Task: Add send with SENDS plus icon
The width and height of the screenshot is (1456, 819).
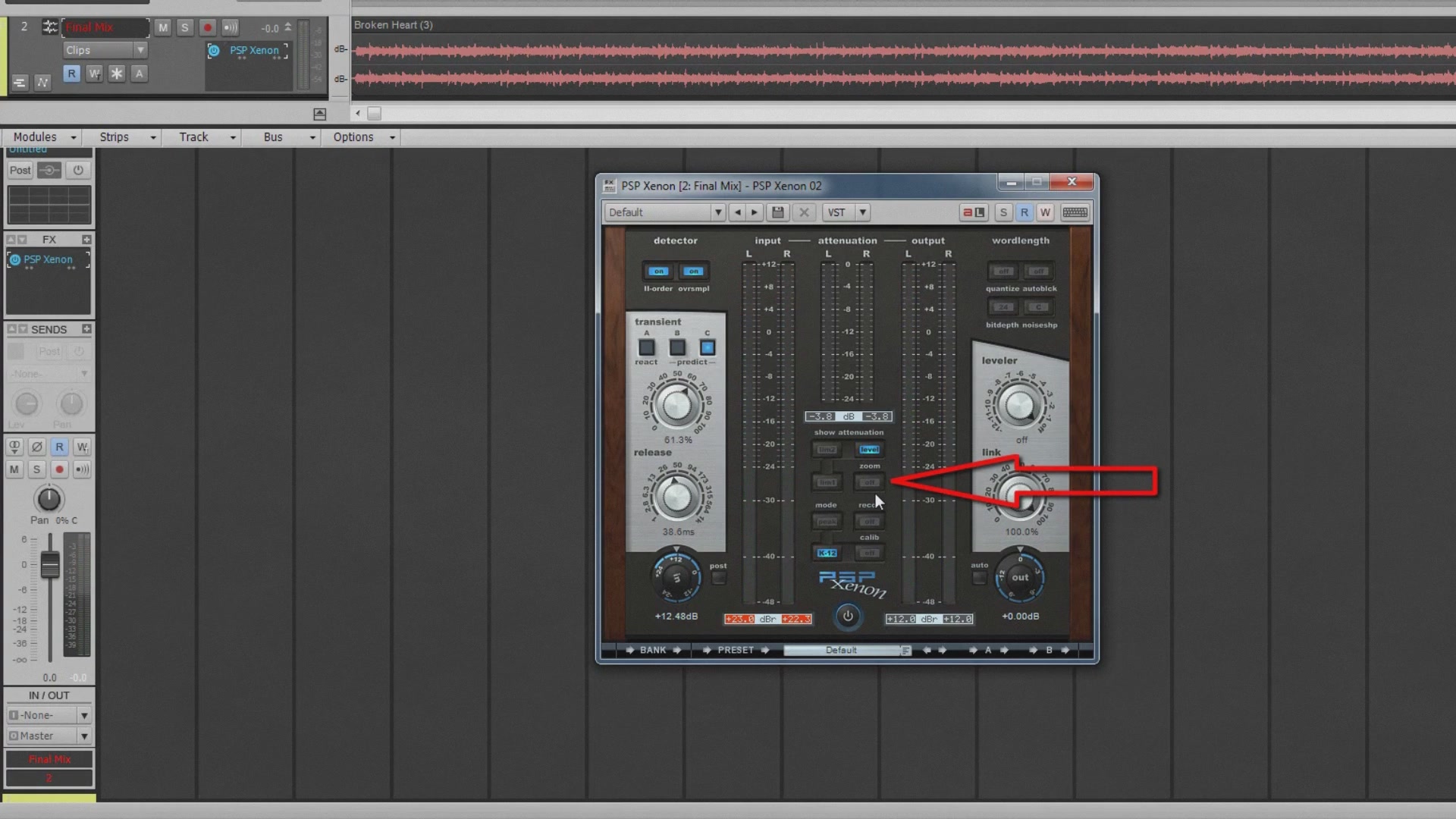Action: [x=86, y=329]
